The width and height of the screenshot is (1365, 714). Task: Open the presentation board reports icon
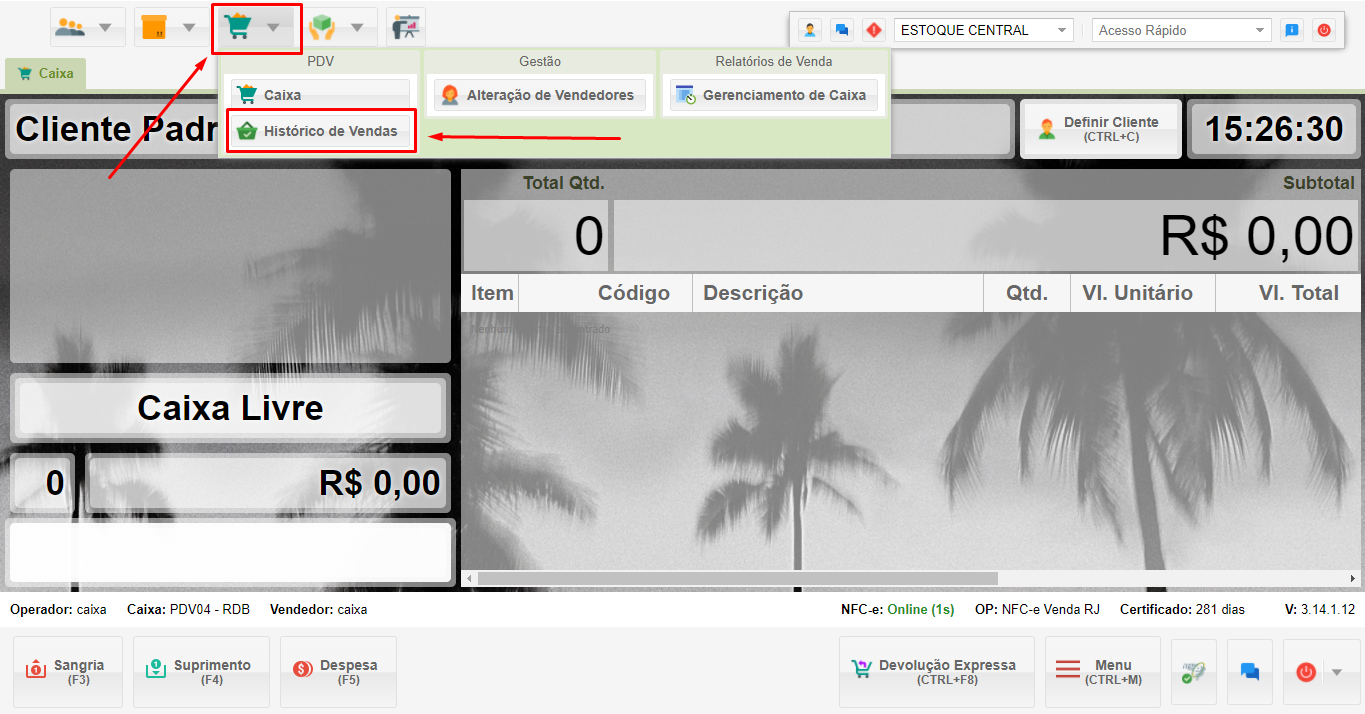click(405, 27)
